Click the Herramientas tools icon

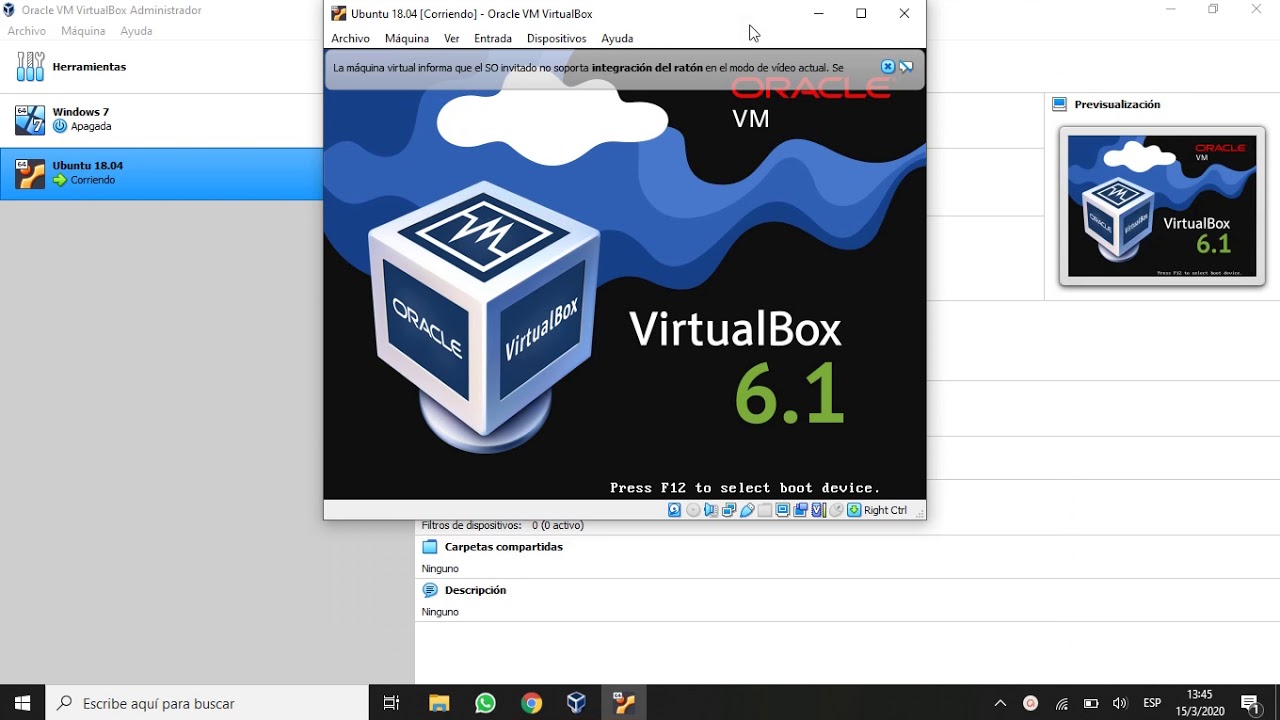pyautogui.click(x=30, y=67)
